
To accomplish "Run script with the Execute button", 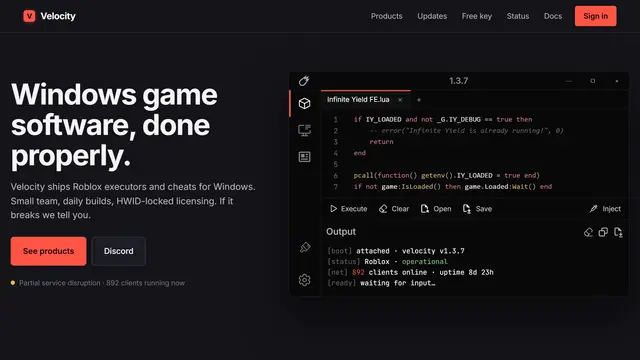I will tap(349, 209).
